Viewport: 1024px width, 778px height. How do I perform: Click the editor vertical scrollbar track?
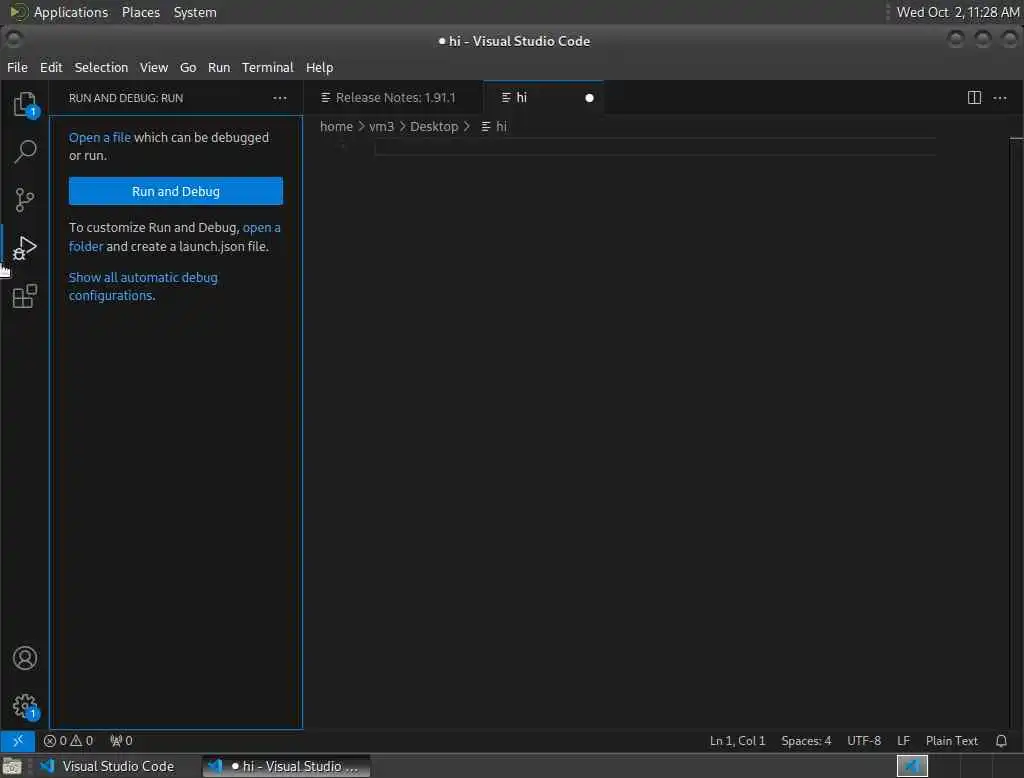(1016, 431)
